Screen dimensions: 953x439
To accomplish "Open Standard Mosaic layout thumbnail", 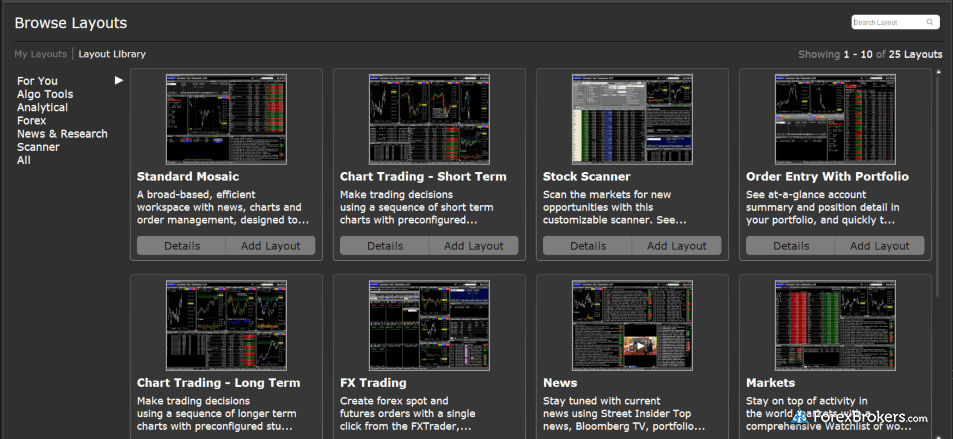I will pos(226,119).
